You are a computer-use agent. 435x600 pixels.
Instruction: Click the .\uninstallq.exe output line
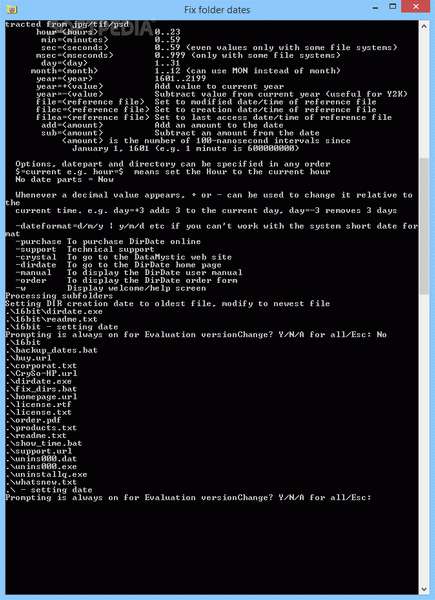[x=46, y=474]
